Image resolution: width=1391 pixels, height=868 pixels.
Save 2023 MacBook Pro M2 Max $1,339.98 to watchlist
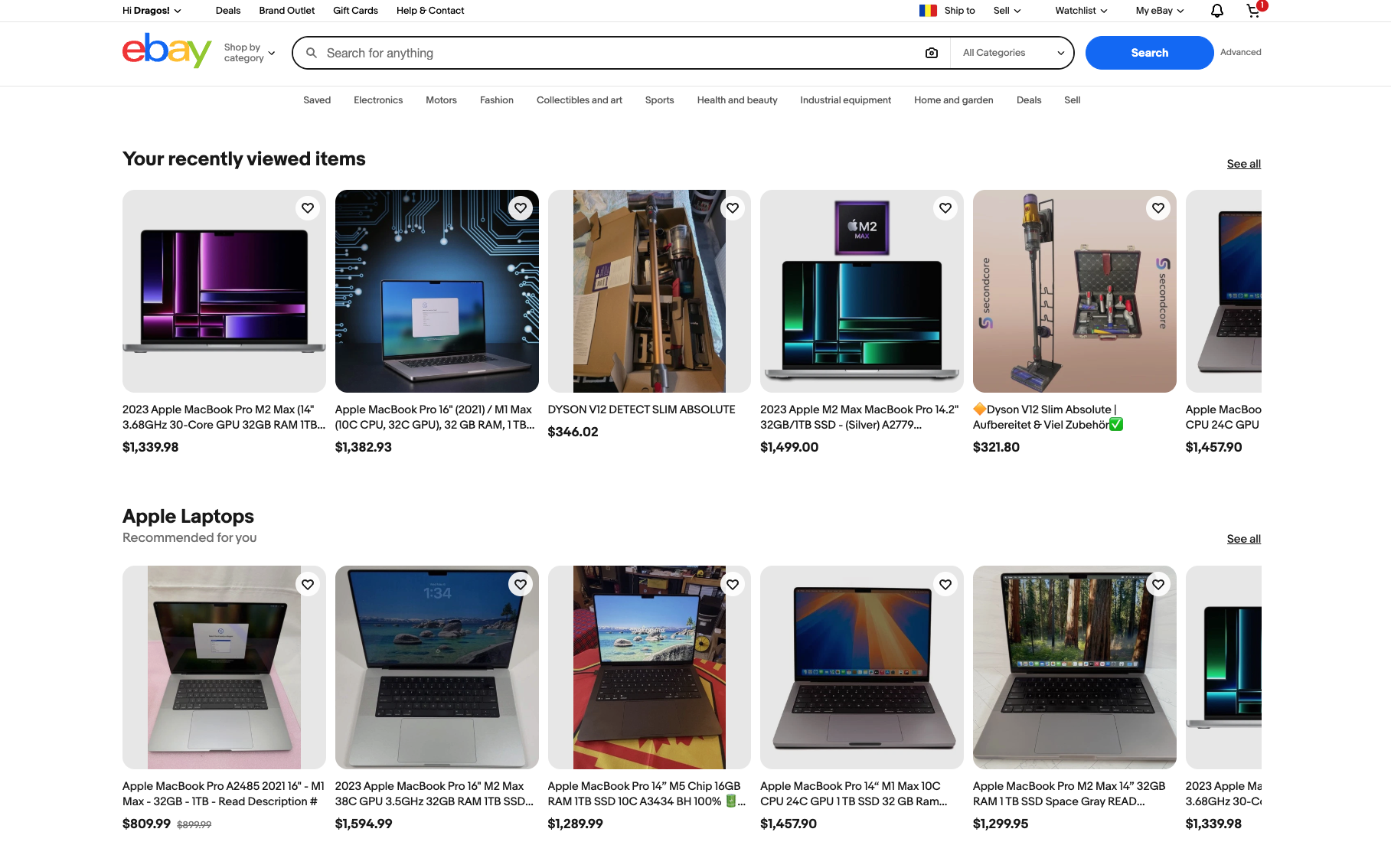coord(308,208)
